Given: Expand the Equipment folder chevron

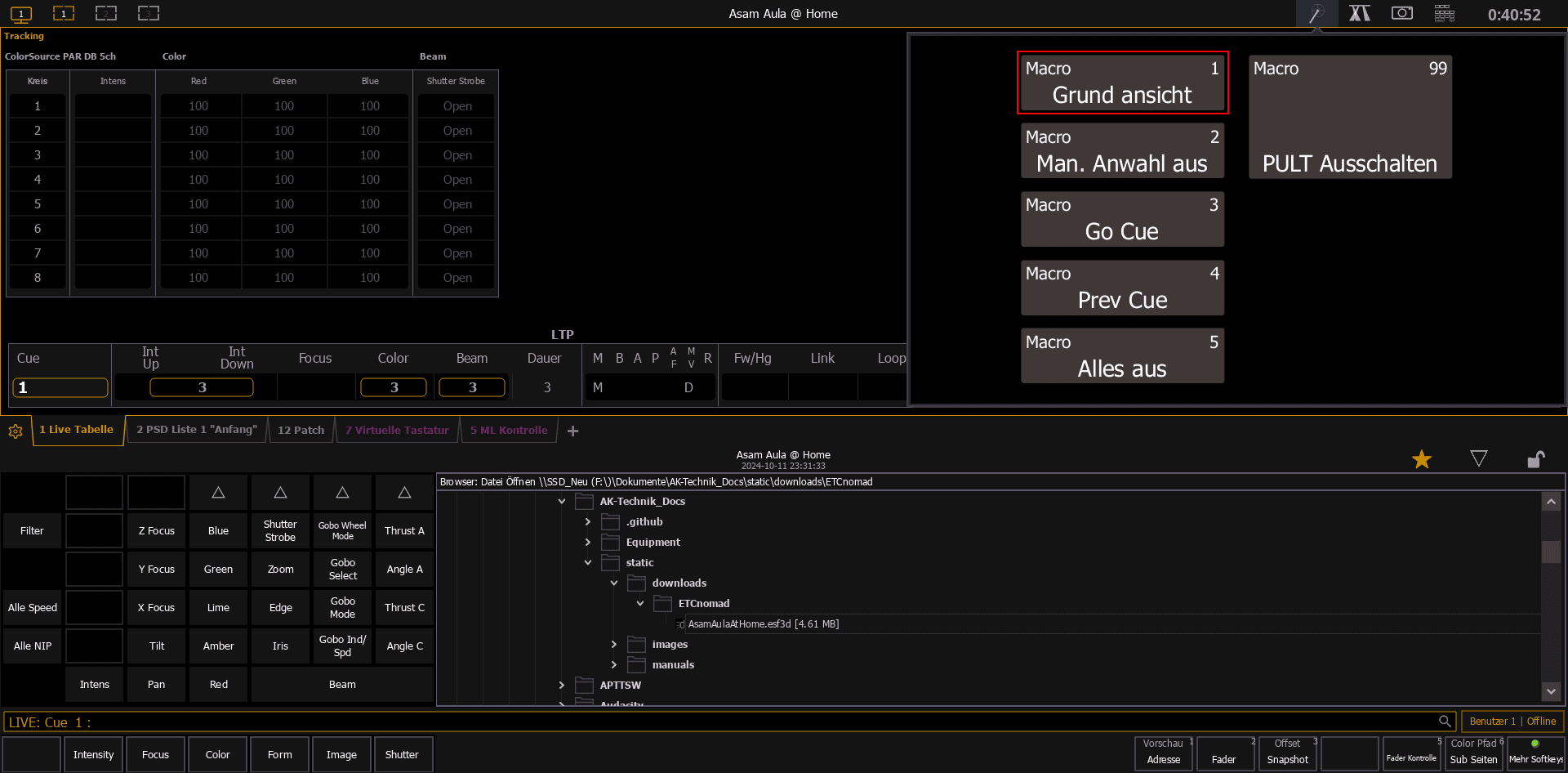Looking at the screenshot, I should [x=588, y=543].
